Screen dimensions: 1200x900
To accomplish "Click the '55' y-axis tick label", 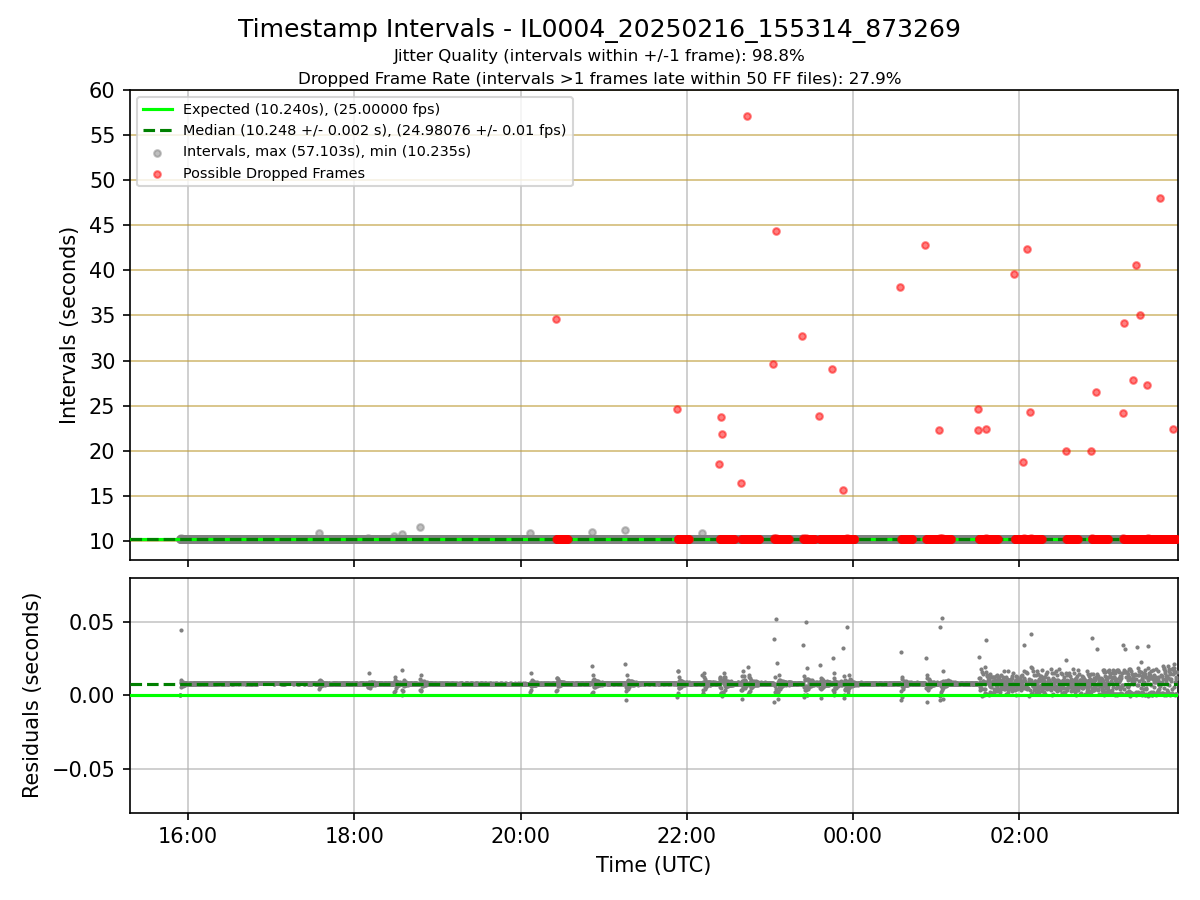I will 104,135.
